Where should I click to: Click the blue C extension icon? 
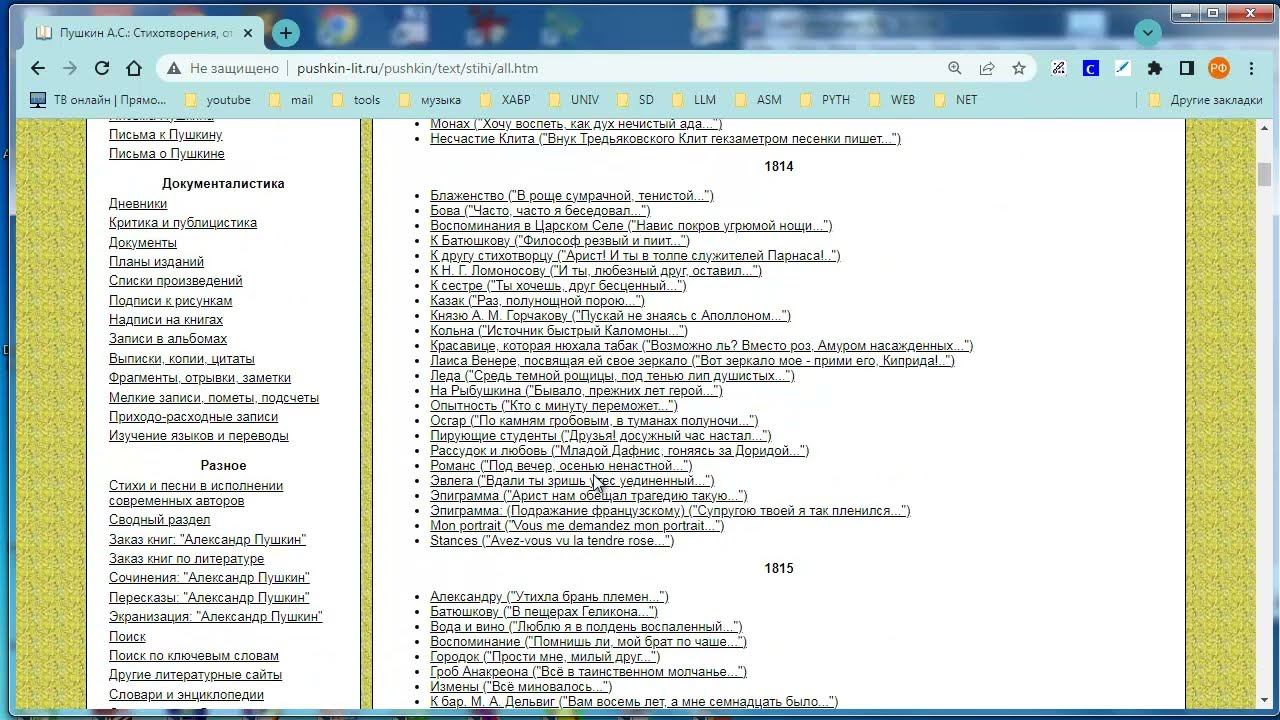pyautogui.click(x=1091, y=68)
